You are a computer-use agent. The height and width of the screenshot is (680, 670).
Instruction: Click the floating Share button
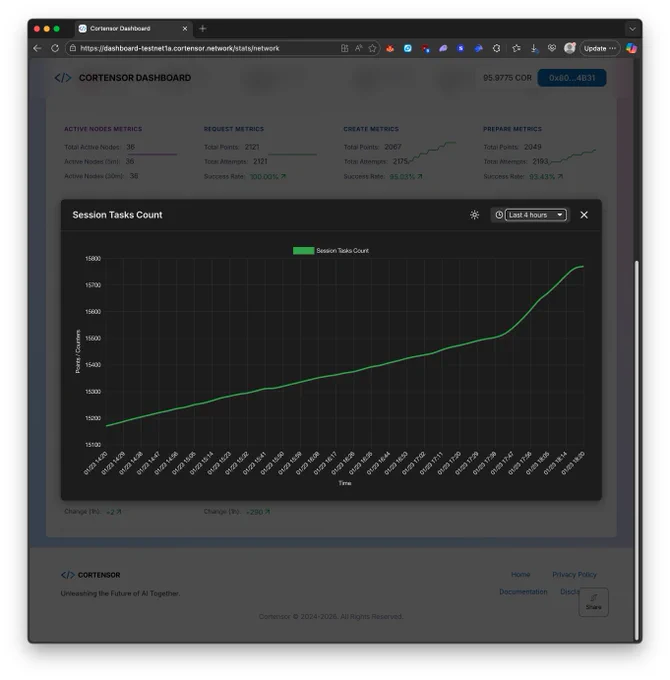pos(594,602)
